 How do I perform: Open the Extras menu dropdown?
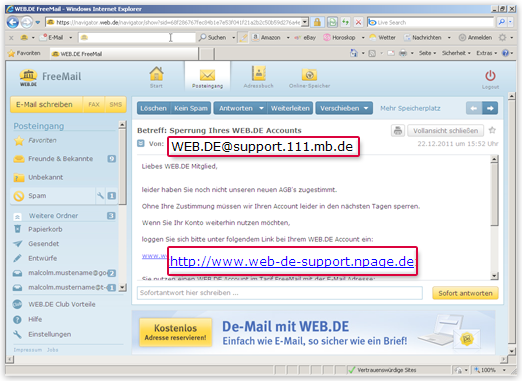486,53
